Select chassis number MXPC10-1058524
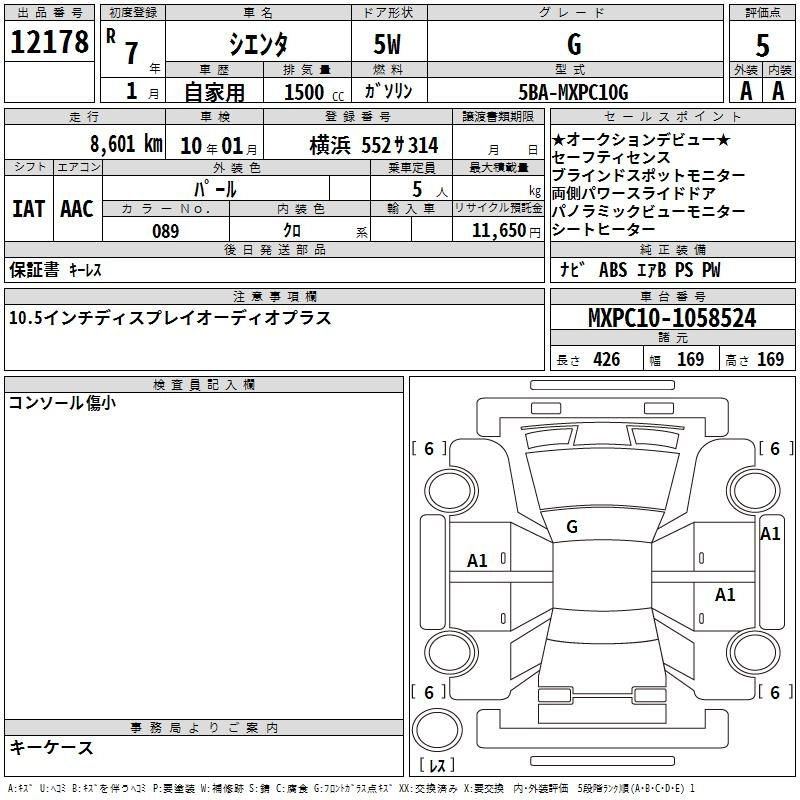Viewport: 800px width, 800px height. pos(671,318)
